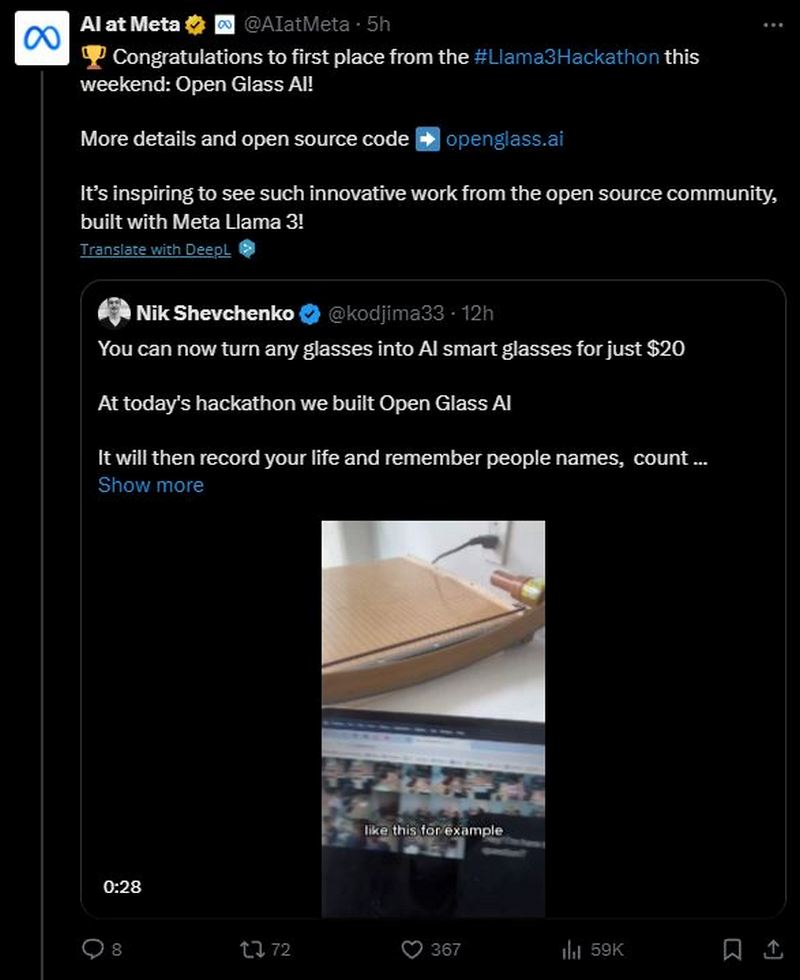
Task: Click the reply comment icon
Action: pos(92,949)
